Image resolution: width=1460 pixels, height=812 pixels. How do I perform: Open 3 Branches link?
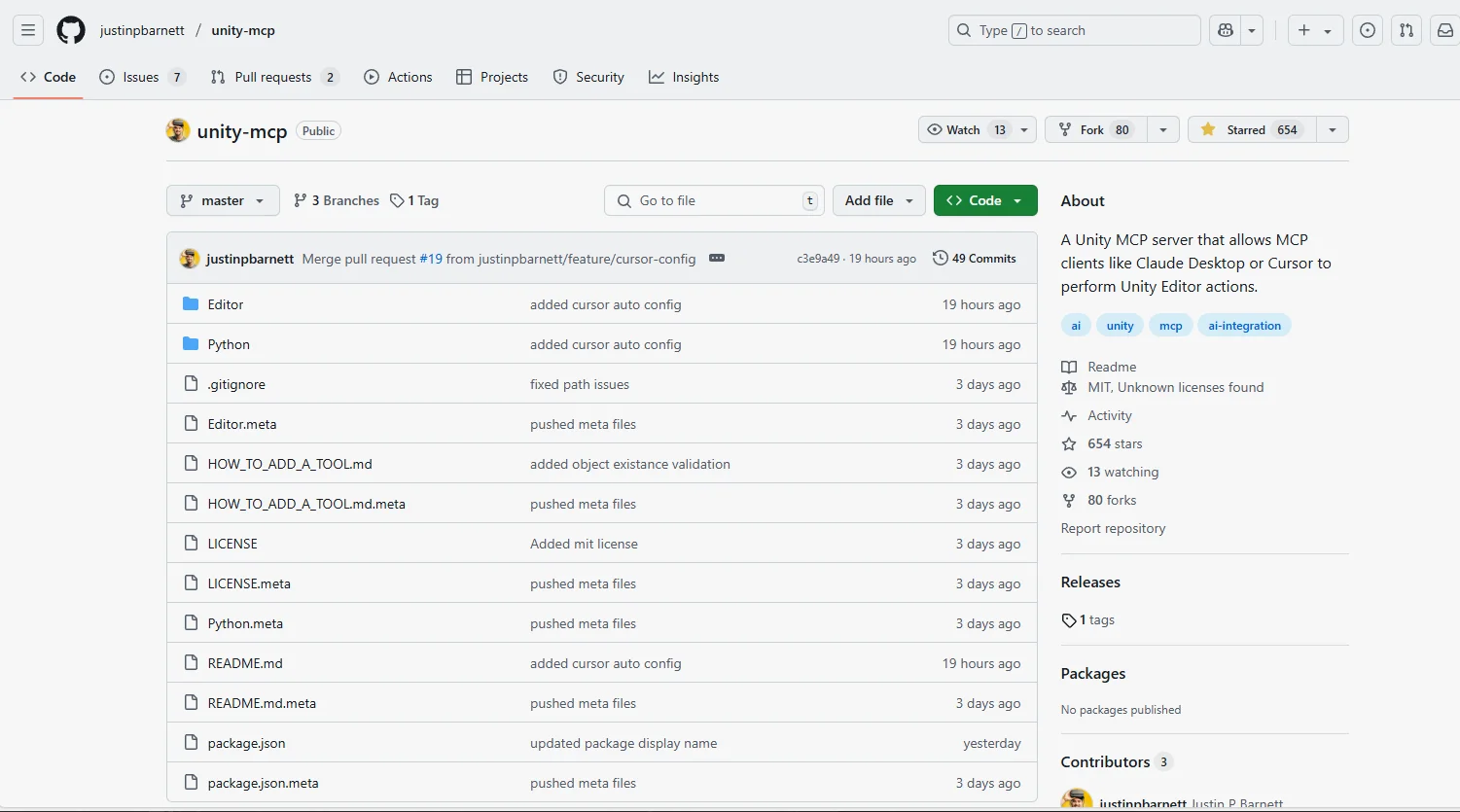point(337,200)
